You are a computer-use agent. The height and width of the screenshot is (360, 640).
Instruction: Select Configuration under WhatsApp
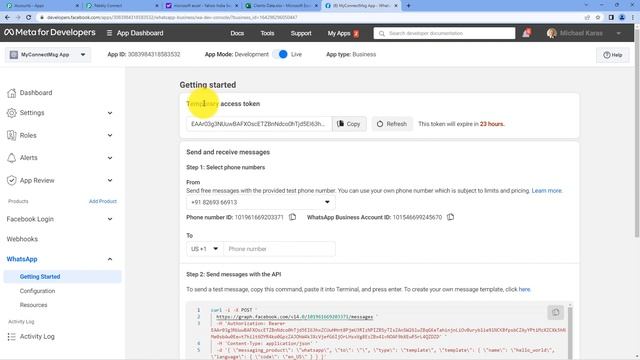point(38,291)
